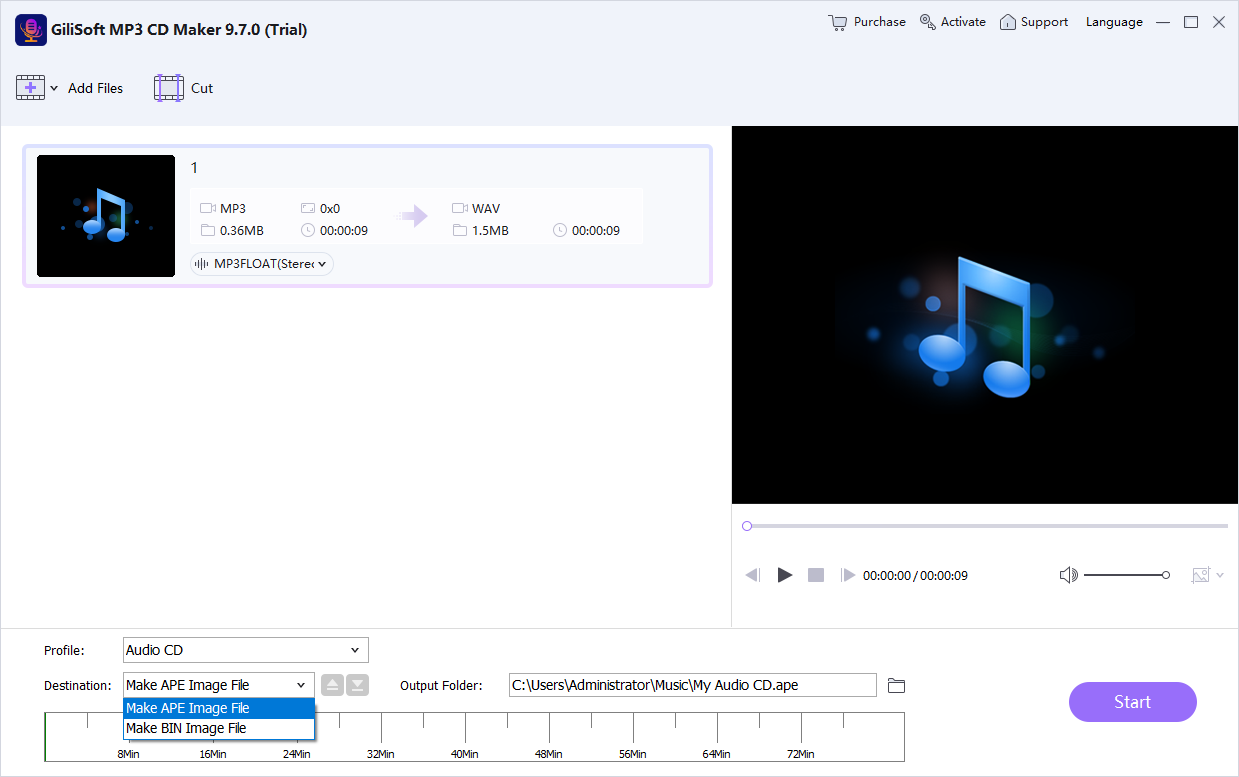
Task: Select the track 1 music thumbnail
Action: (106, 216)
